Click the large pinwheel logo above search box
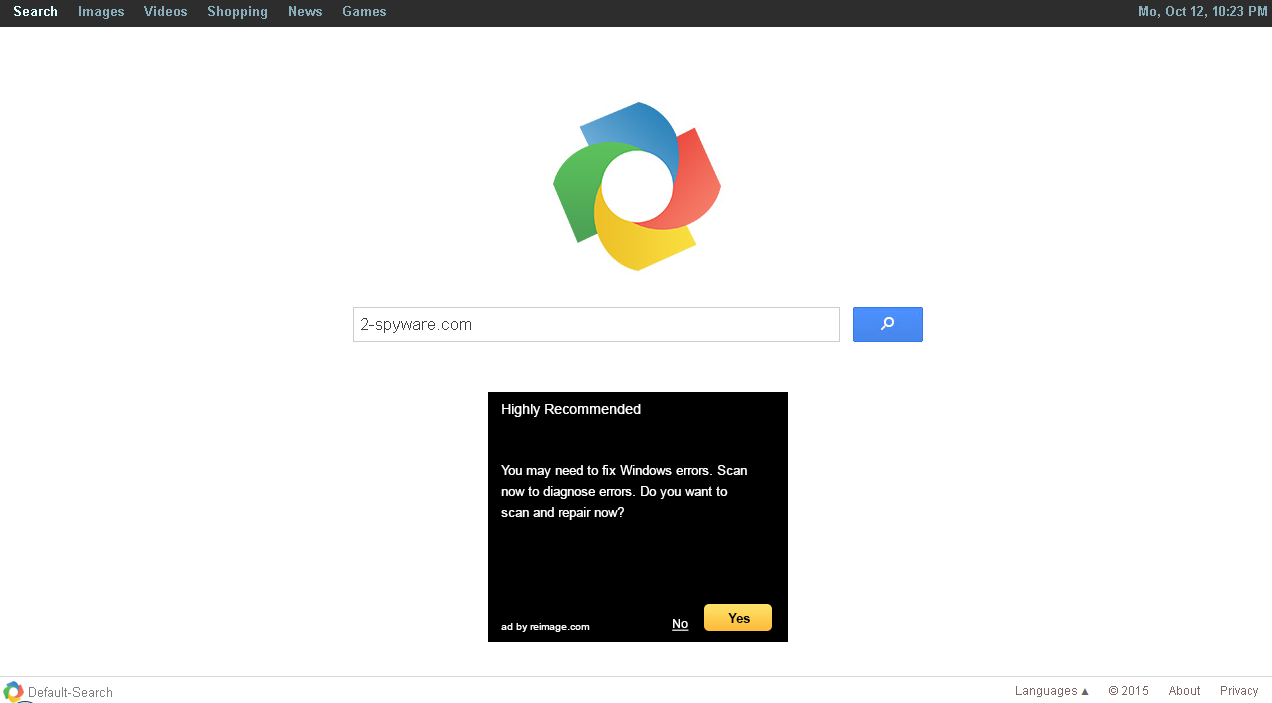This screenshot has height=703, width=1272. [x=637, y=186]
